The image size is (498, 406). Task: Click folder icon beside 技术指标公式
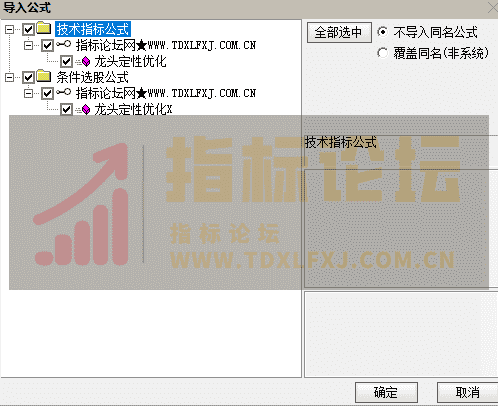pyautogui.click(x=44, y=28)
